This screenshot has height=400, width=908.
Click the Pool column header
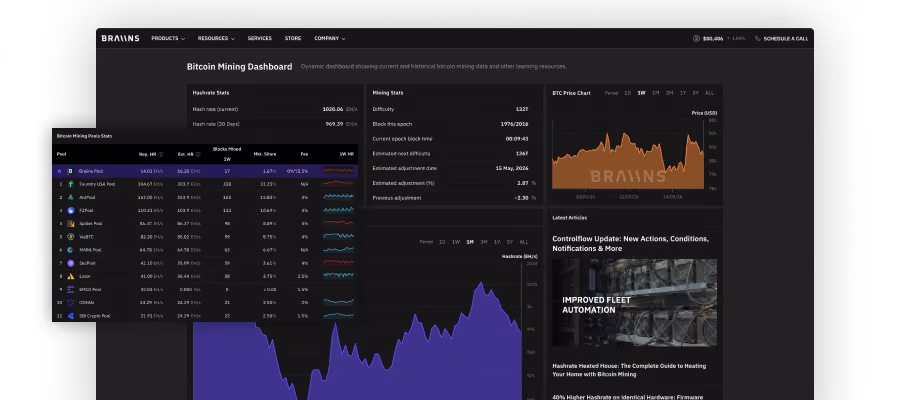tap(61, 155)
